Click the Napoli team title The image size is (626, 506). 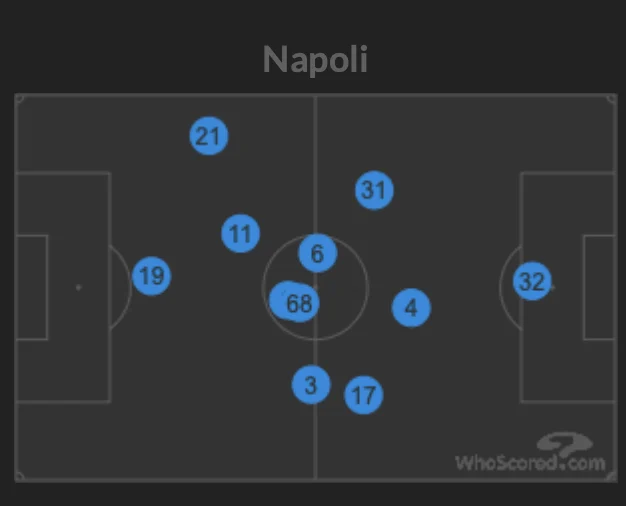tap(314, 59)
